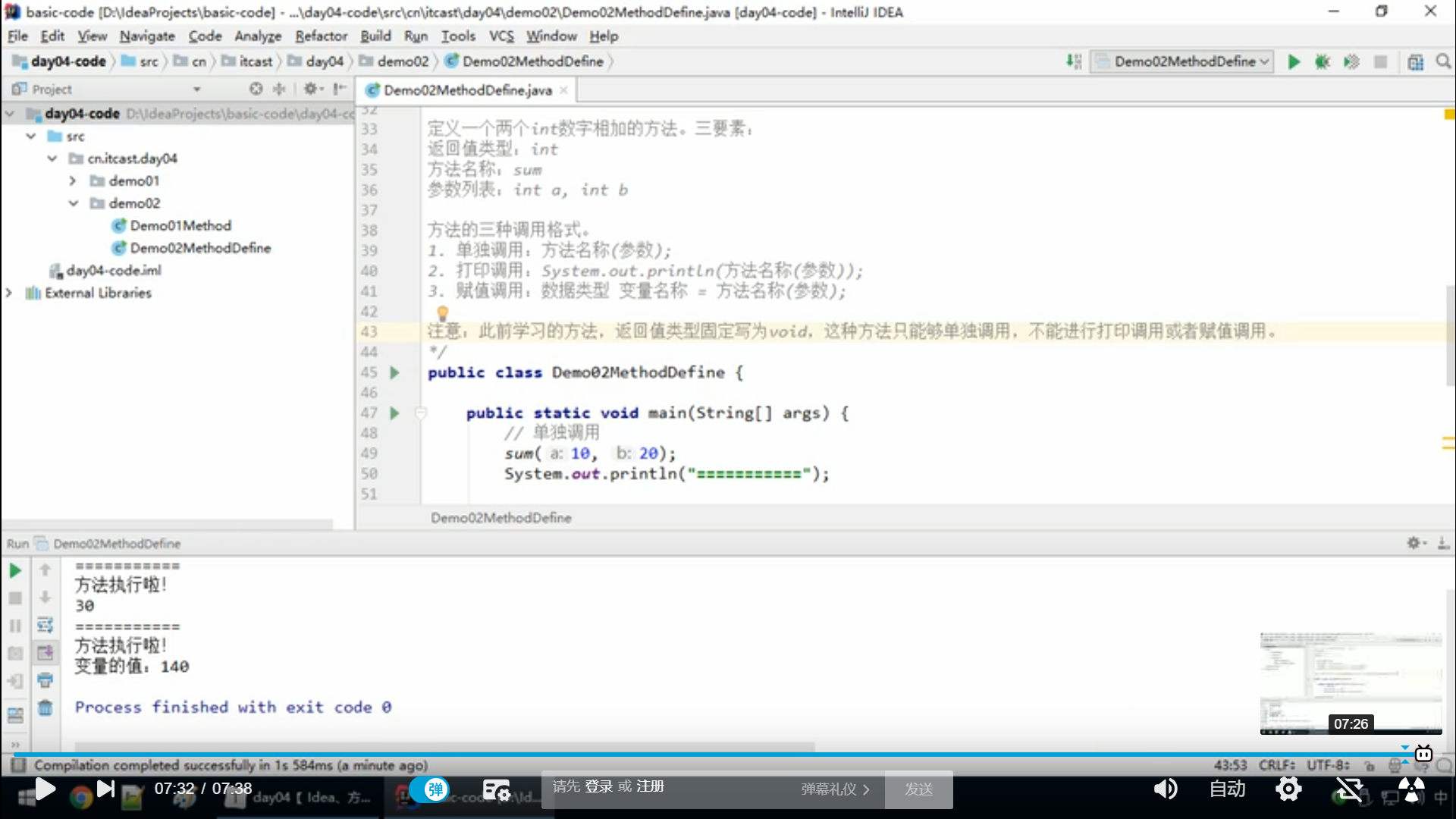Open Project Structure icon in top toolbar
The image size is (1456, 819).
(x=1415, y=61)
